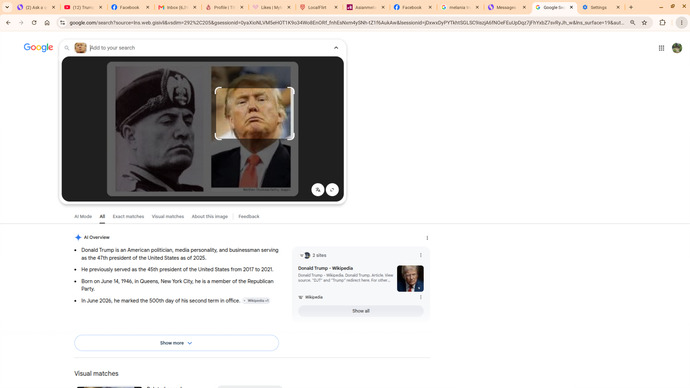Open the Exact matches tab
The image size is (690, 388).
[128, 216]
